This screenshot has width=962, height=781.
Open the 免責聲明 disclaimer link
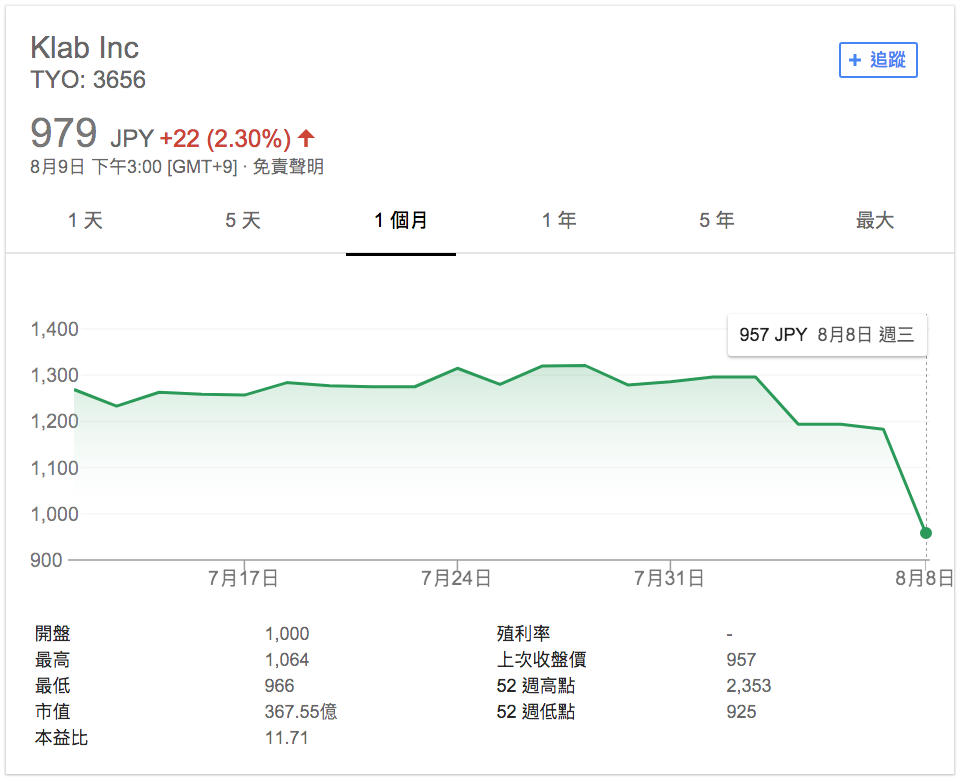coord(288,167)
